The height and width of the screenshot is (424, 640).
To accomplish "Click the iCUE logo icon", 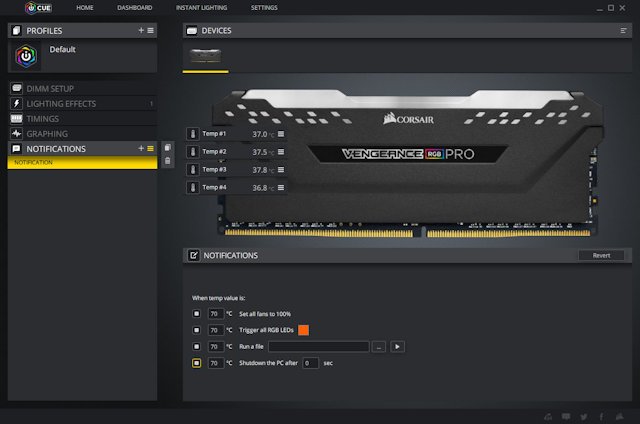I will [x=38, y=8].
